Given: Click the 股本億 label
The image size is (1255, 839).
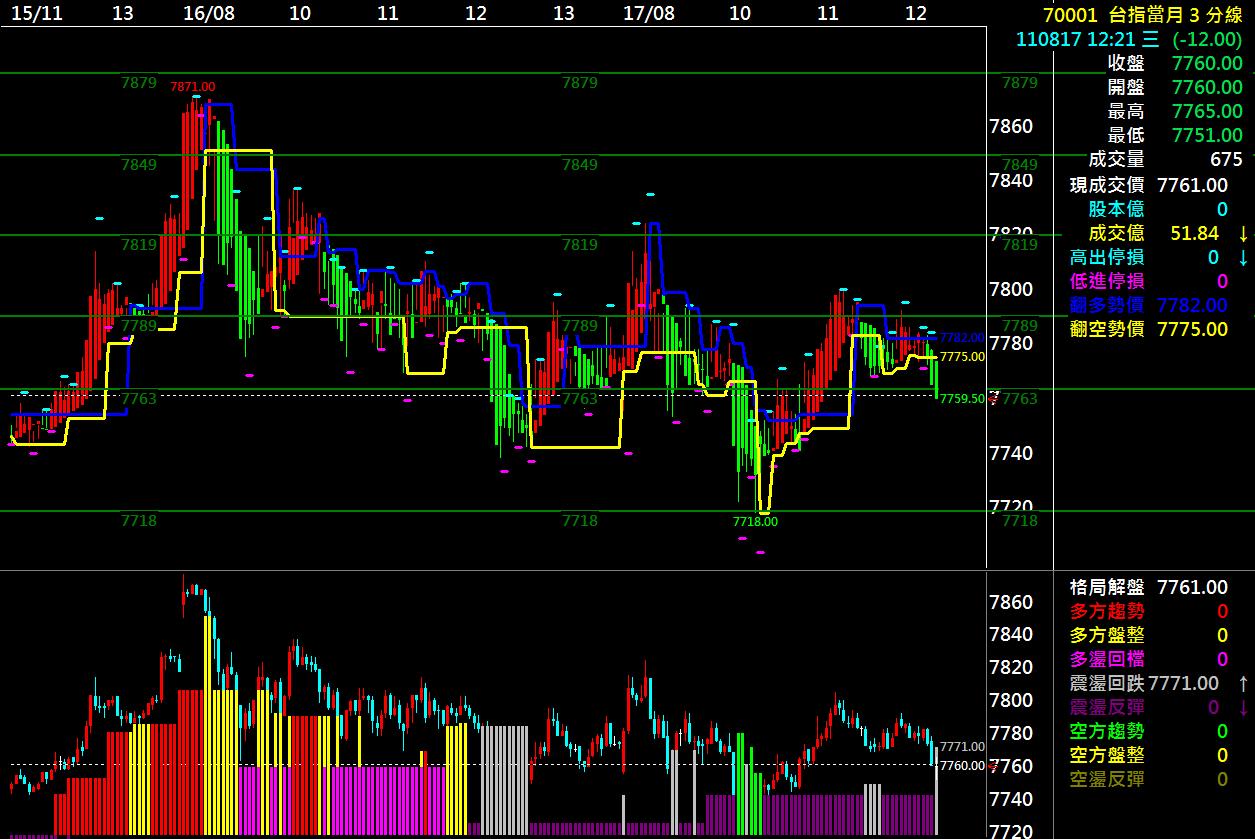Looking at the screenshot, I should pos(1116,209).
